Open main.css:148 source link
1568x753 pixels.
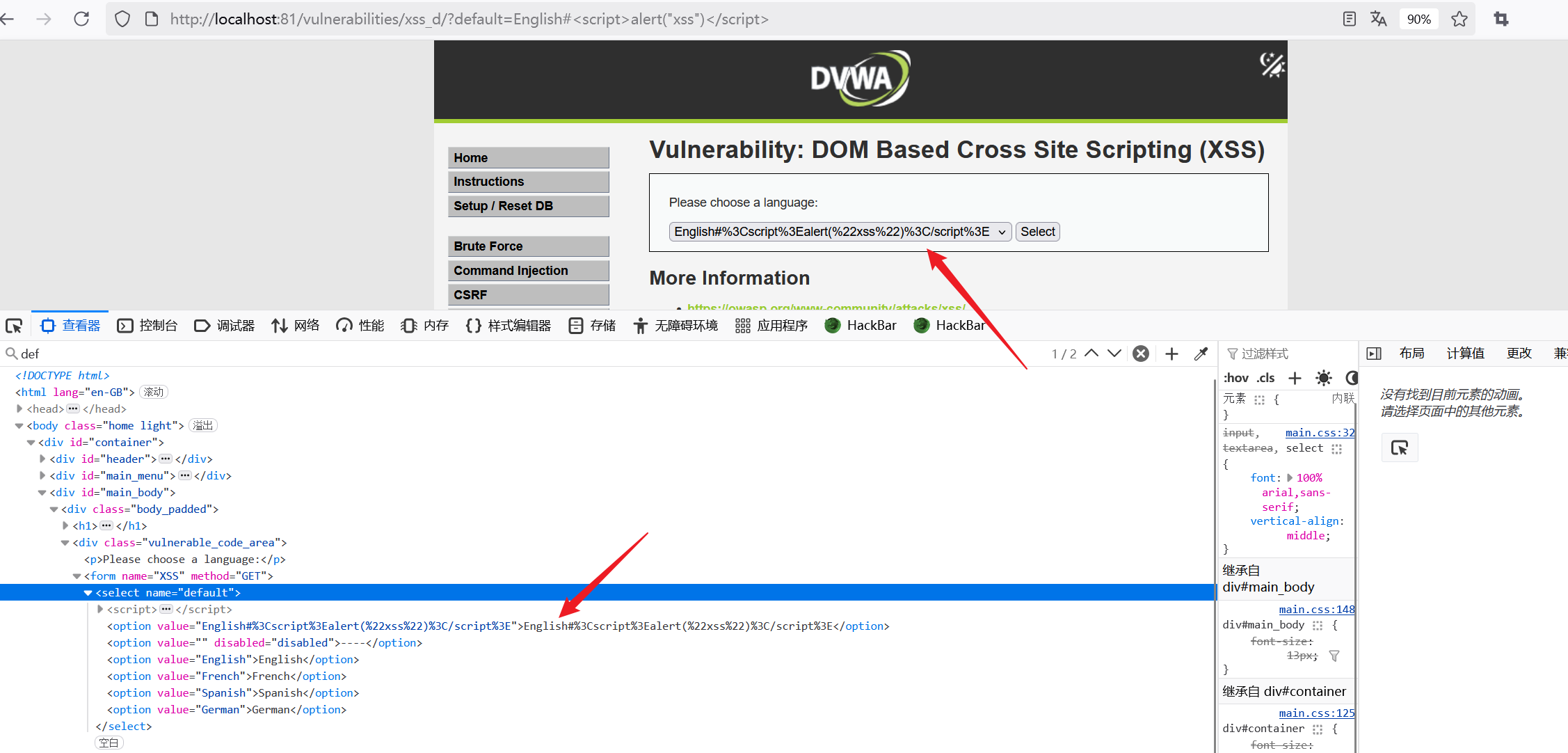click(1316, 610)
